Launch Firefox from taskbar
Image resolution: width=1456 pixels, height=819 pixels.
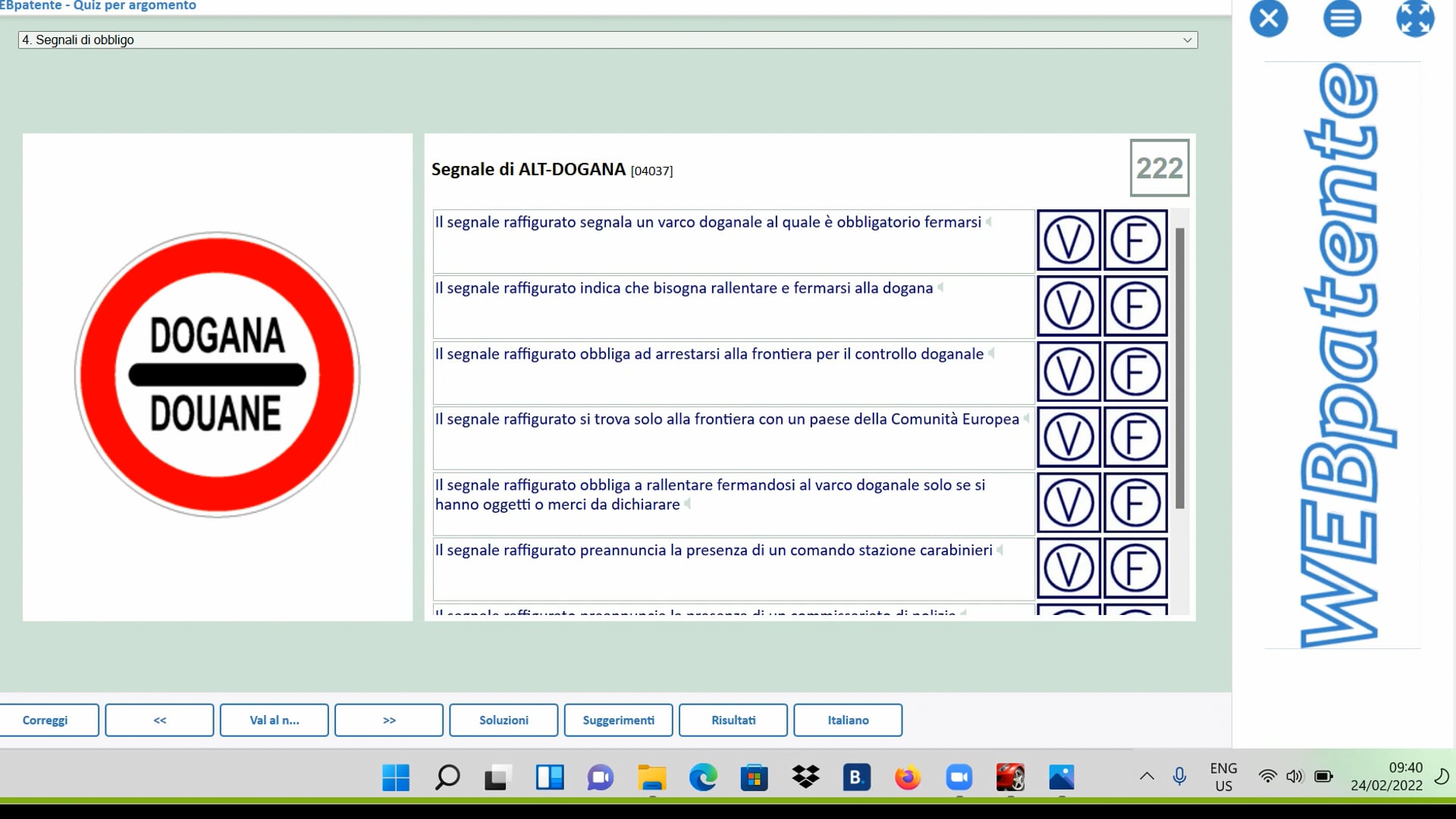click(908, 777)
